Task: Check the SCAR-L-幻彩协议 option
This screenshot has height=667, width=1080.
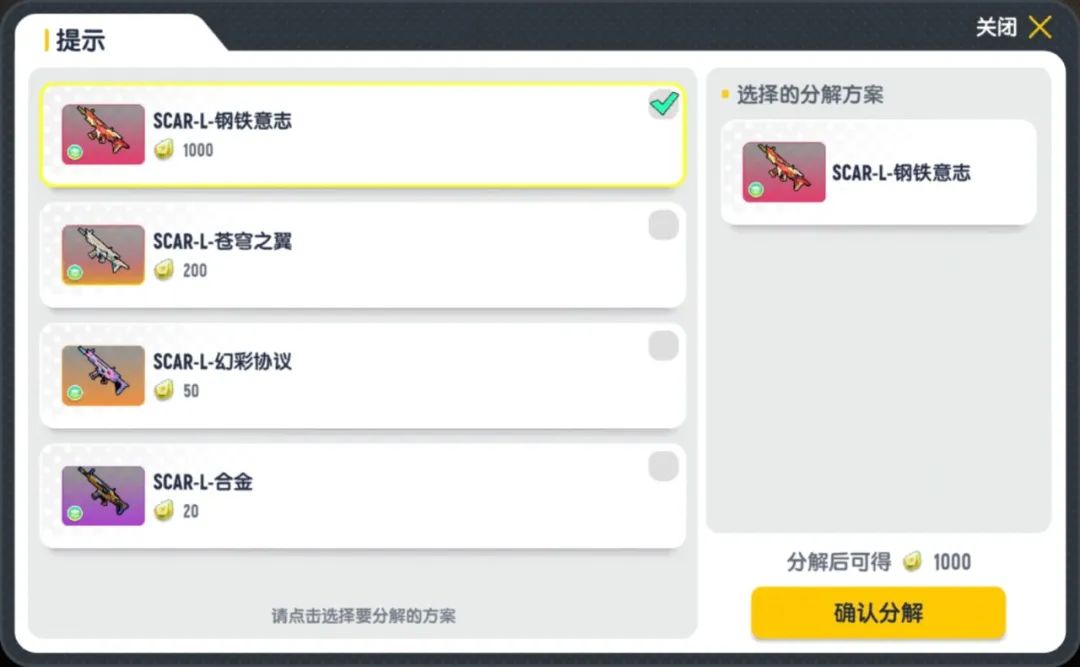Action: pos(663,346)
